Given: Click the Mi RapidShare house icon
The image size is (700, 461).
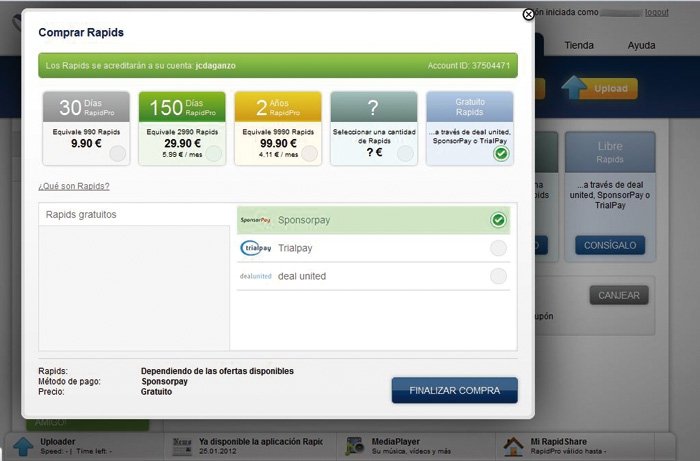Looking at the screenshot, I should (513, 446).
